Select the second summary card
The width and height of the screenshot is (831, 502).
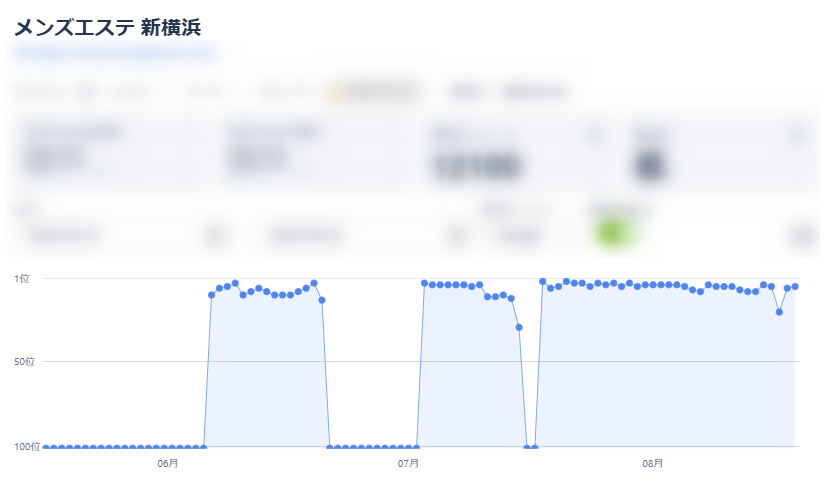point(313,155)
